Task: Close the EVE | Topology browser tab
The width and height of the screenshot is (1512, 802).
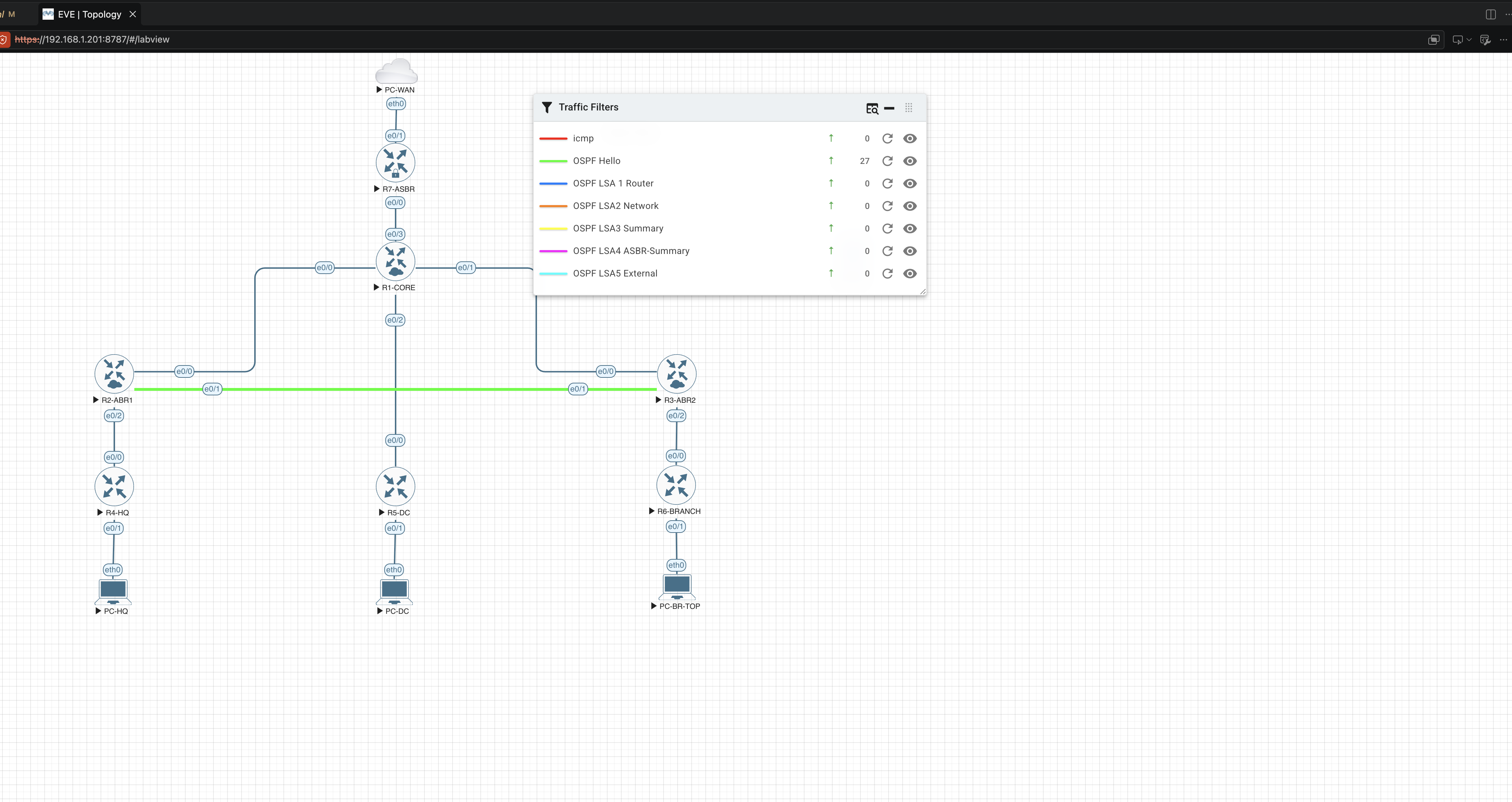Action: pyautogui.click(x=133, y=14)
